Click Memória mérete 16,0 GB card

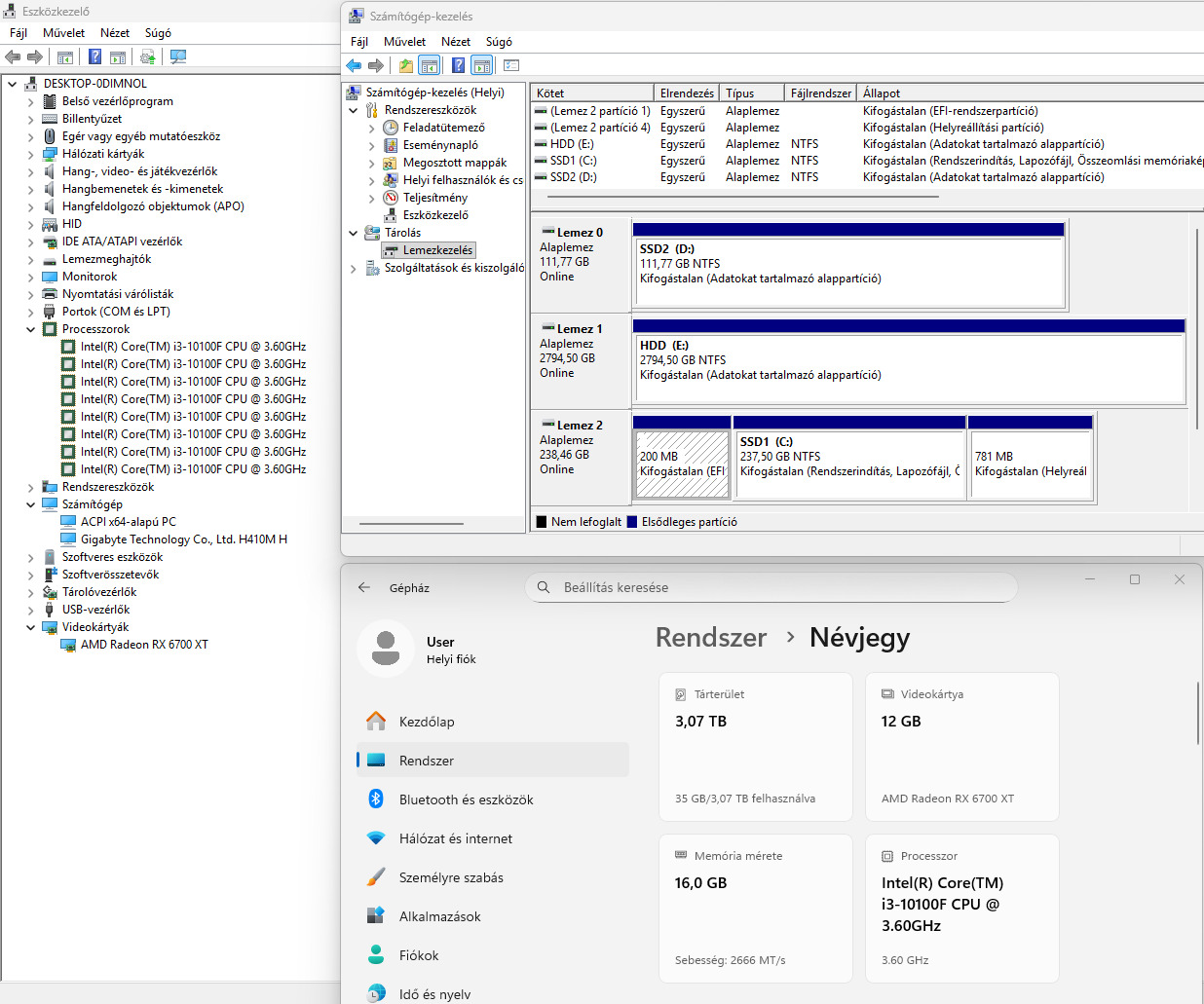[756, 909]
